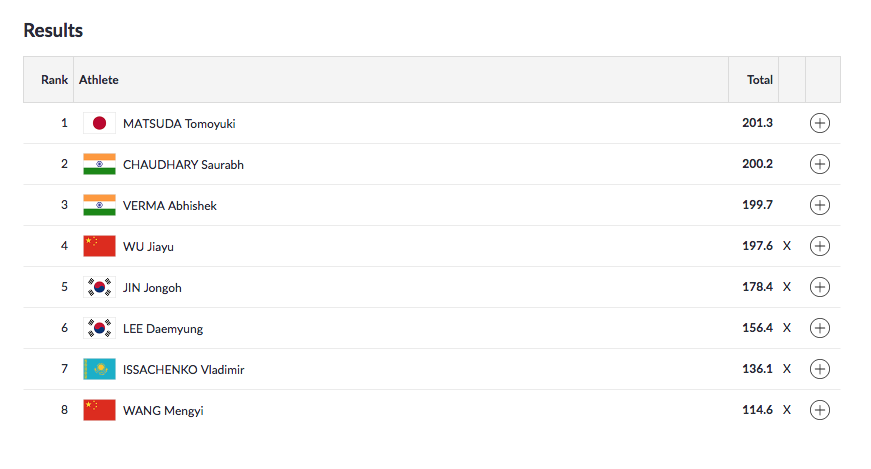Click the 201.3 total score
Viewport: 871px width, 469px height.
coord(757,124)
